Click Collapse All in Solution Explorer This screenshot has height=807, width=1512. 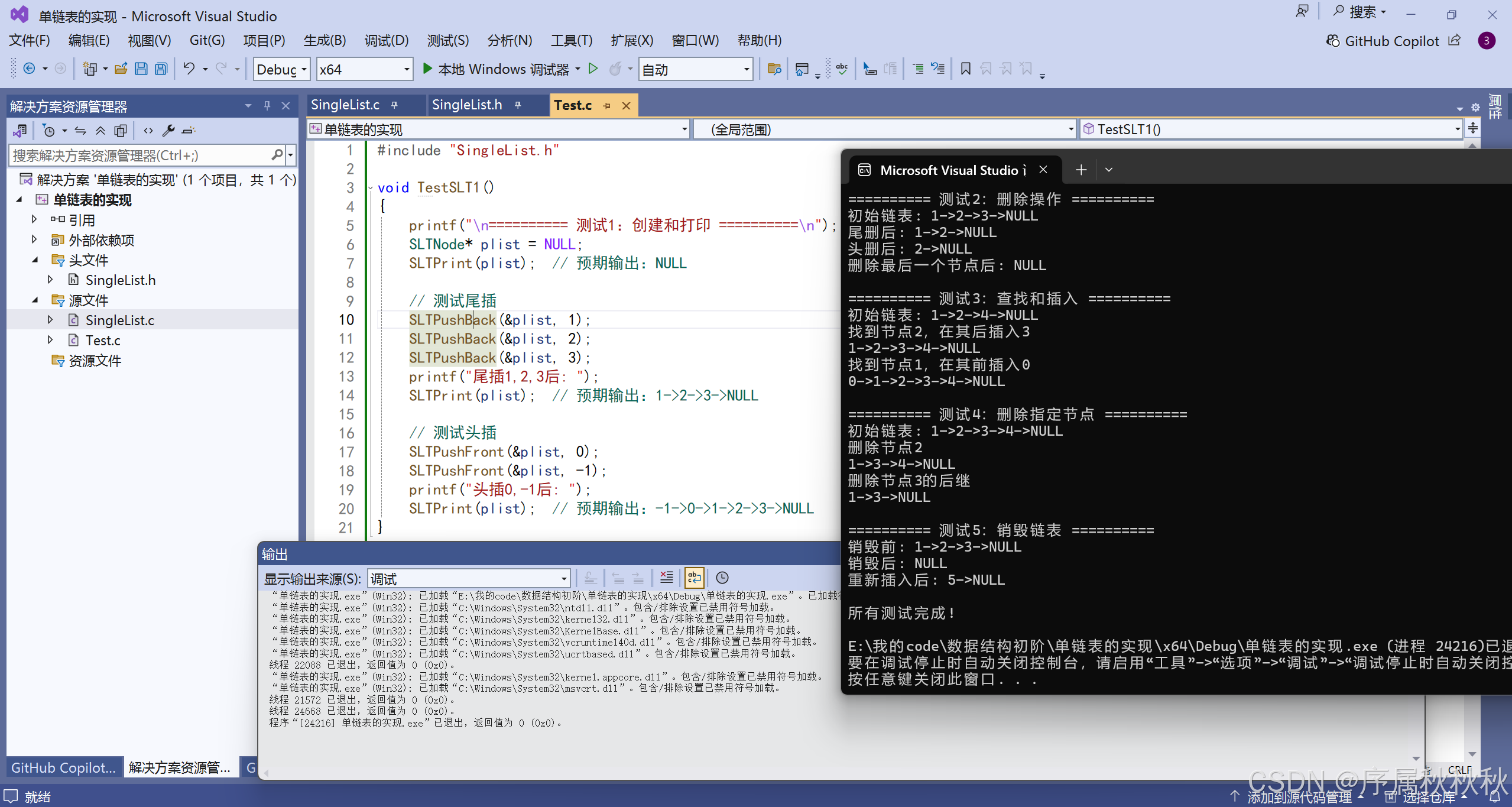[x=100, y=131]
